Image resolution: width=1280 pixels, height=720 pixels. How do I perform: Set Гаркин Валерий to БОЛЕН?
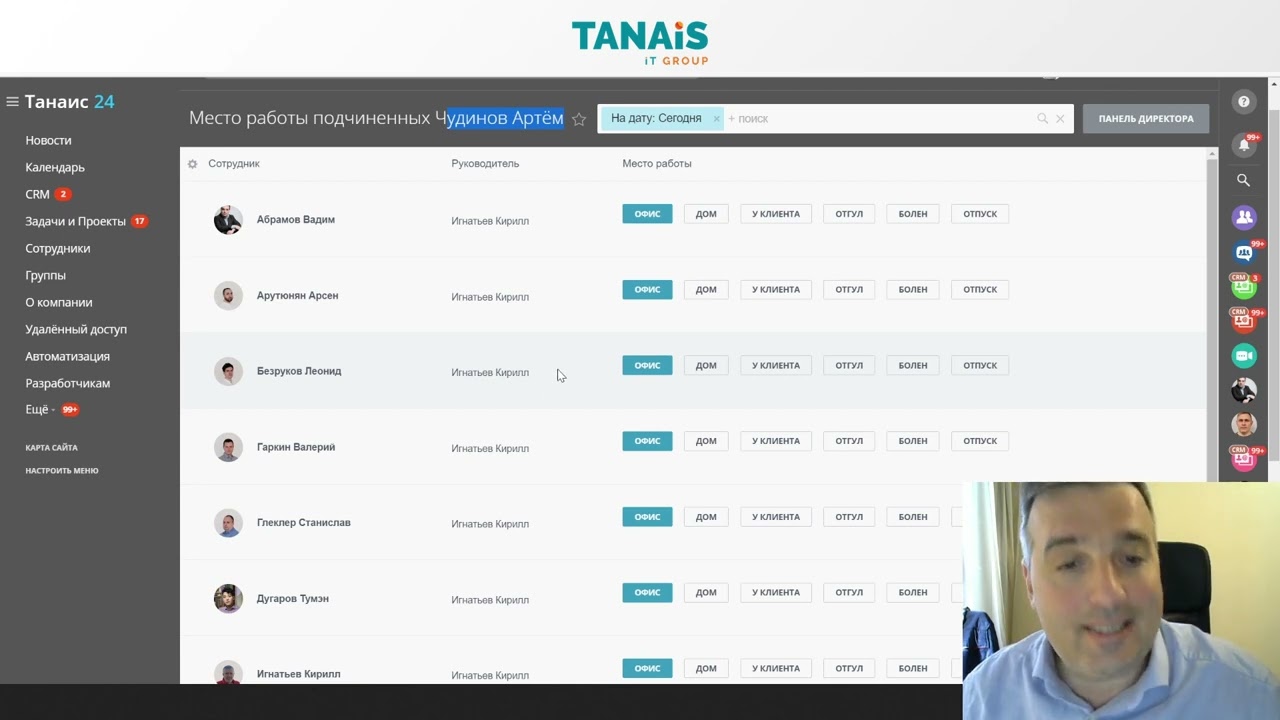[913, 441]
